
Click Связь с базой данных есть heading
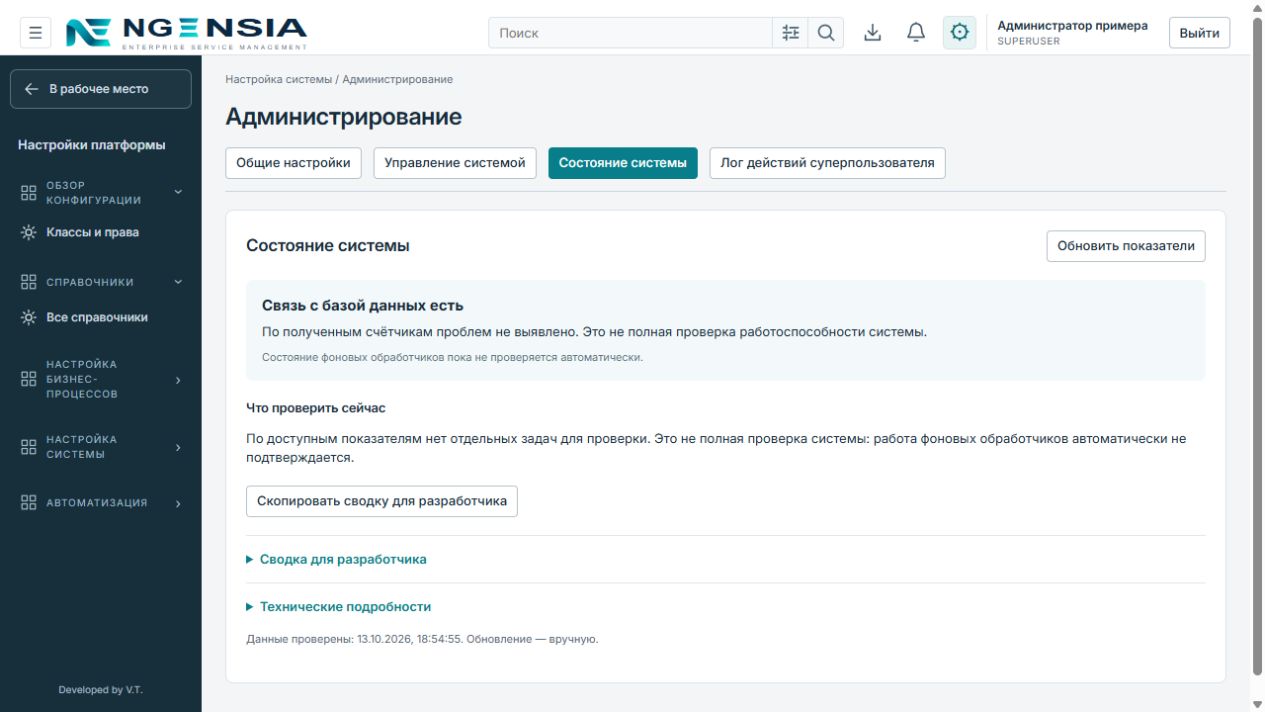pyautogui.click(x=363, y=305)
